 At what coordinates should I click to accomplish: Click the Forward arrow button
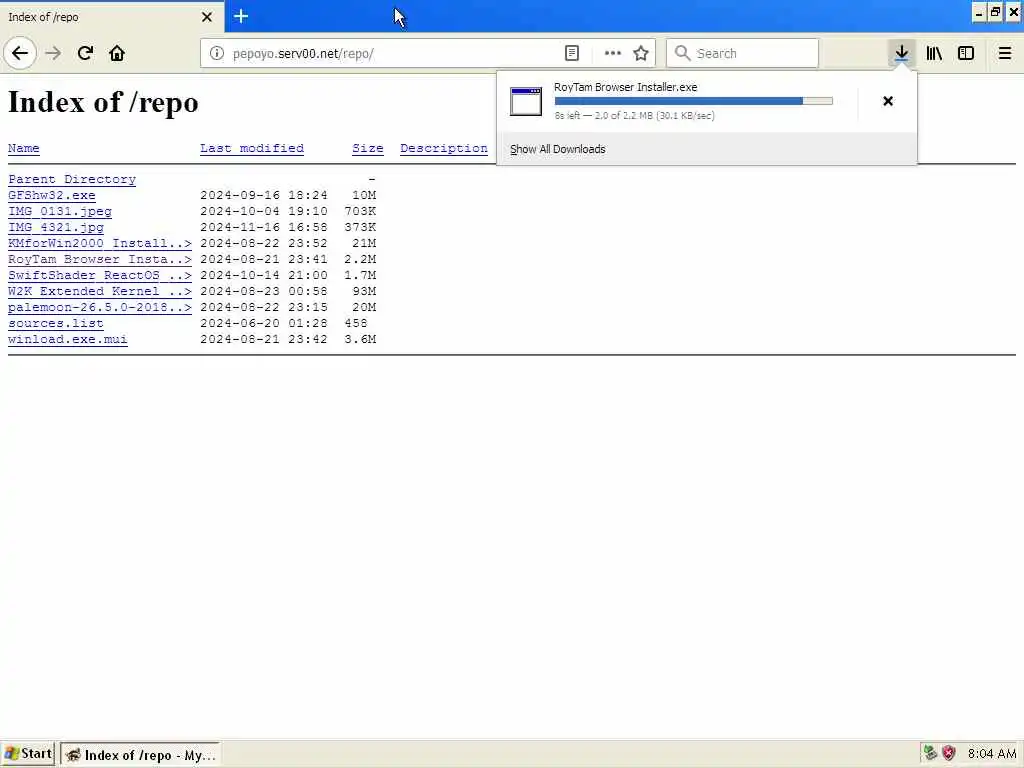(x=53, y=53)
